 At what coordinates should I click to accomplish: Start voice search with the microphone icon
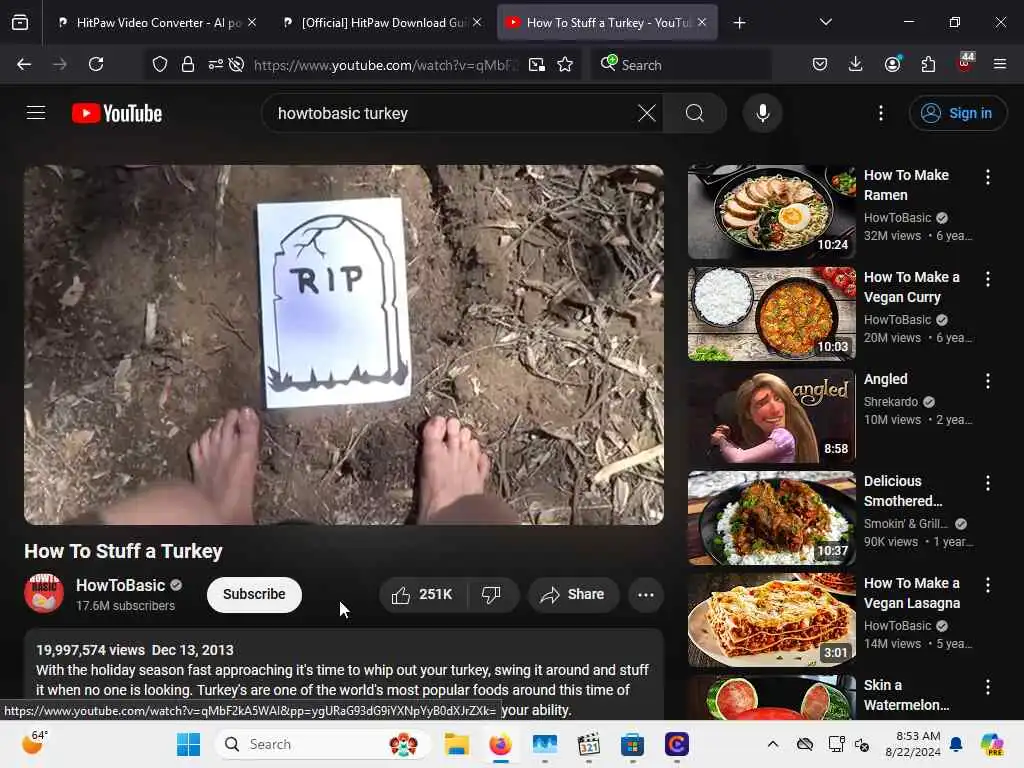coord(762,113)
